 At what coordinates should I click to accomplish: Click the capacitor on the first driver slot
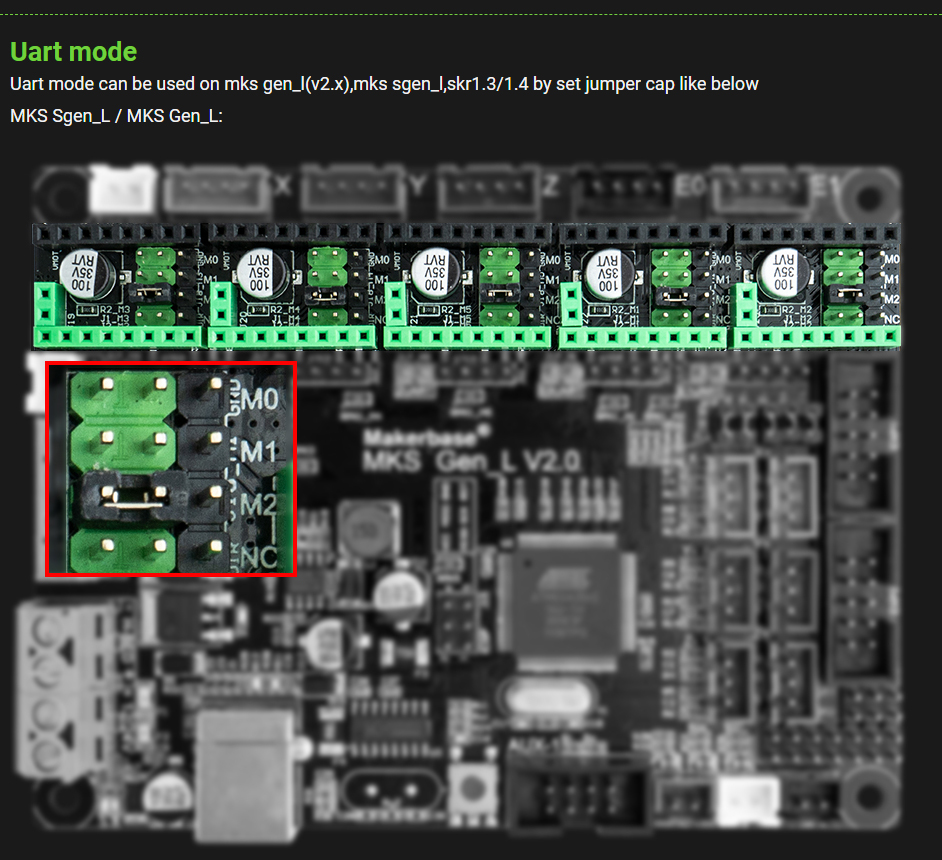(x=80, y=274)
